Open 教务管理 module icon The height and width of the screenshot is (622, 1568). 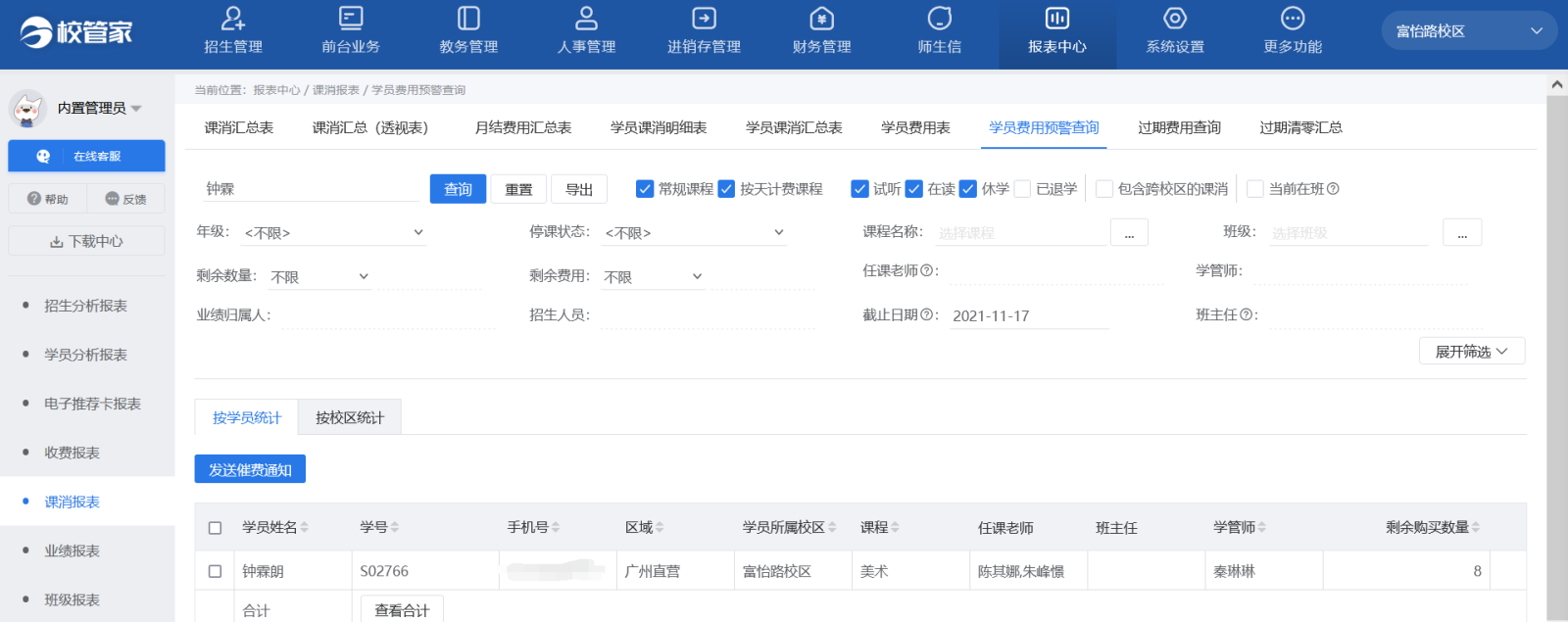468,19
